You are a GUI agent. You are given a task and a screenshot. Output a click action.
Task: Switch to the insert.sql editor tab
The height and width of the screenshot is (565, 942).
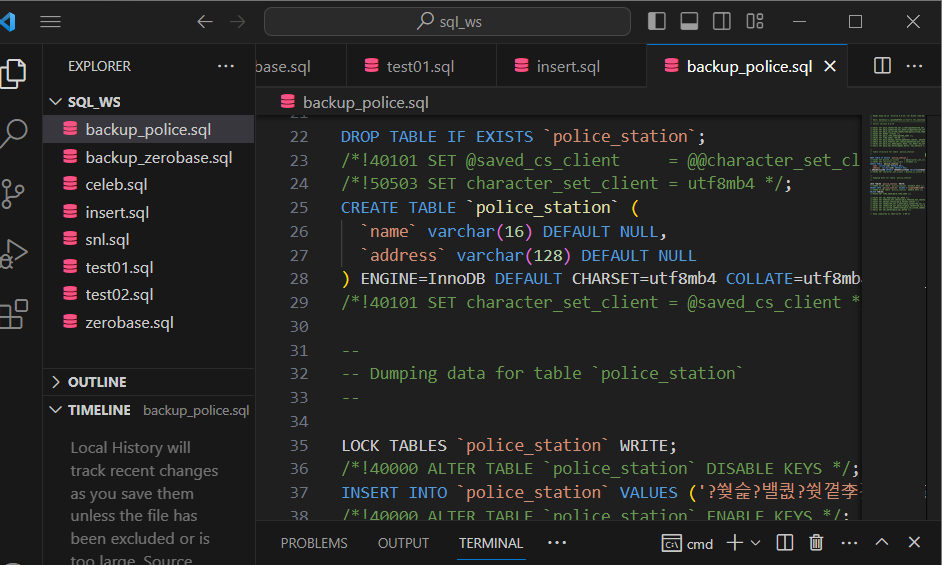(x=568, y=67)
